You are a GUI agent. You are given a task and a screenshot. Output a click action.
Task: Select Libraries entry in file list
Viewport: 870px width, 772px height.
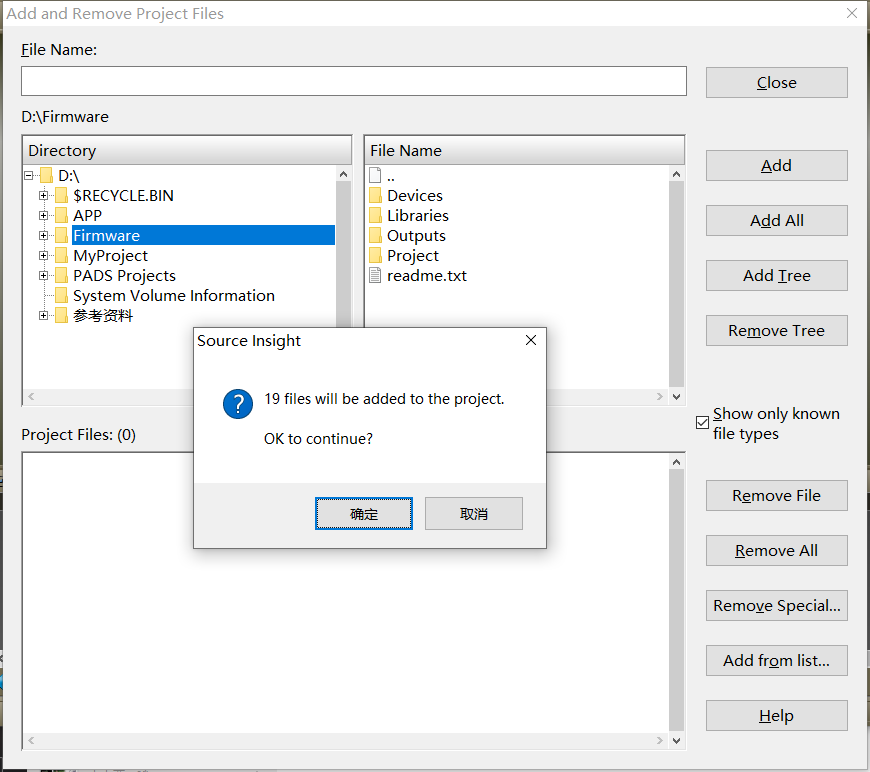coord(417,215)
